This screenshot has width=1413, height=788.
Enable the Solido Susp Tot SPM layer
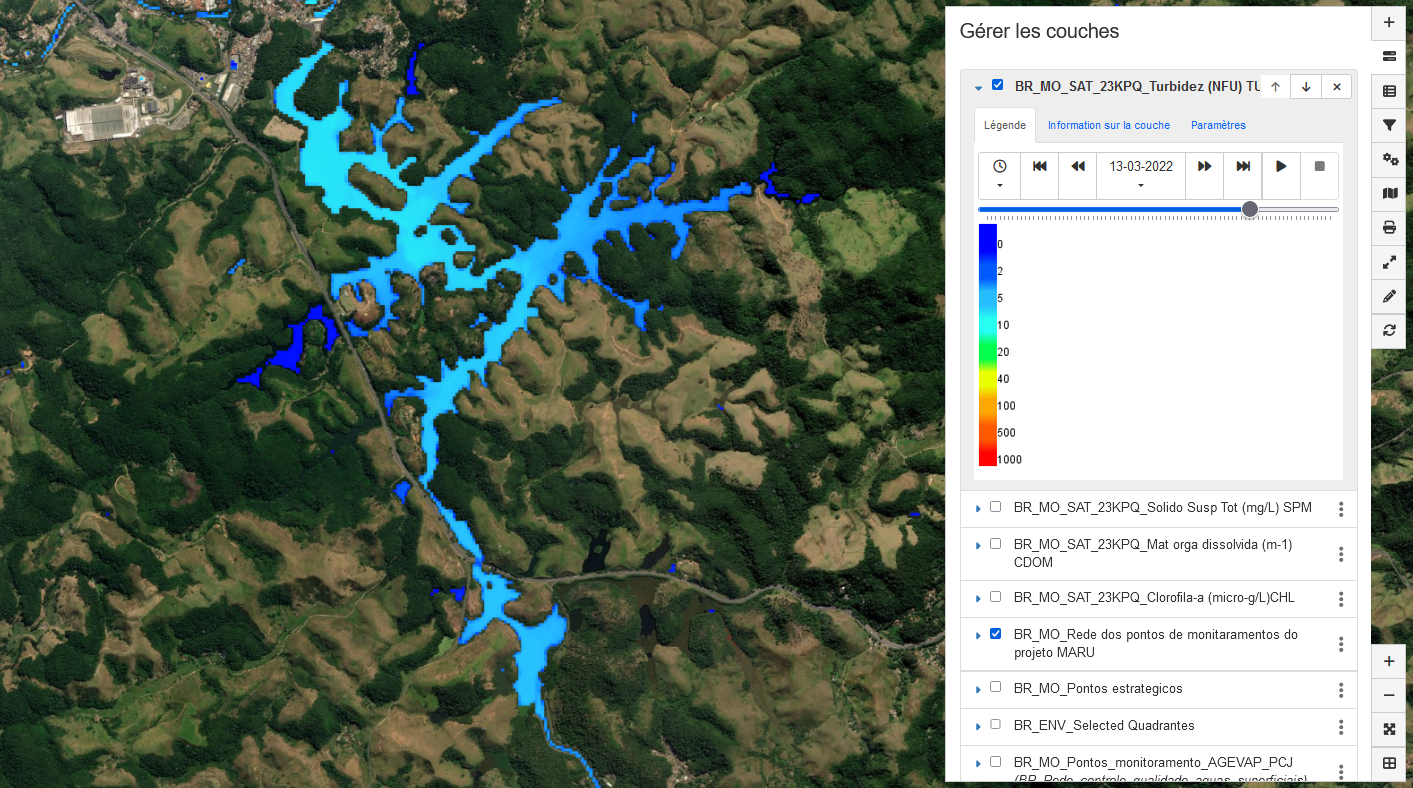[x=995, y=507]
